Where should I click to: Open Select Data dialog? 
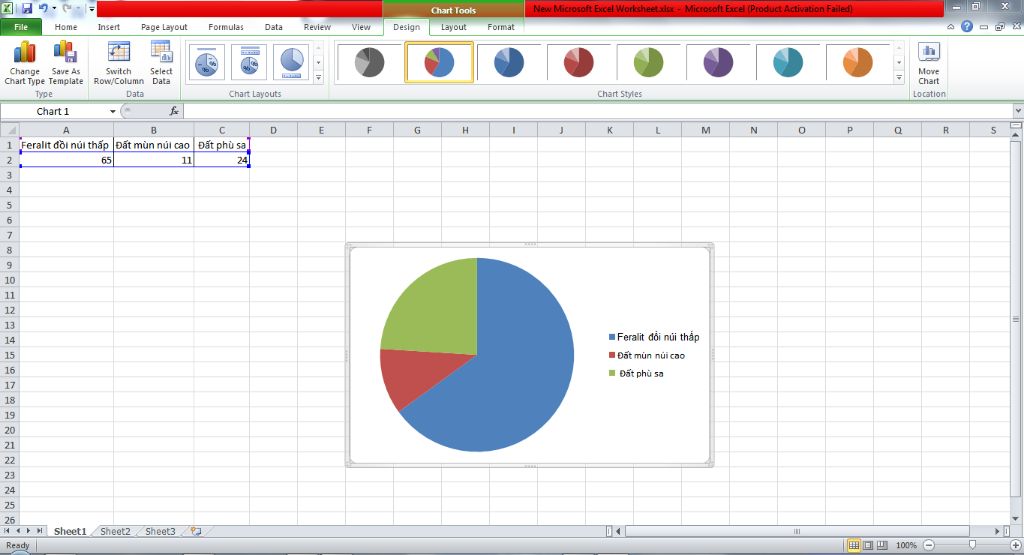point(161,63)
